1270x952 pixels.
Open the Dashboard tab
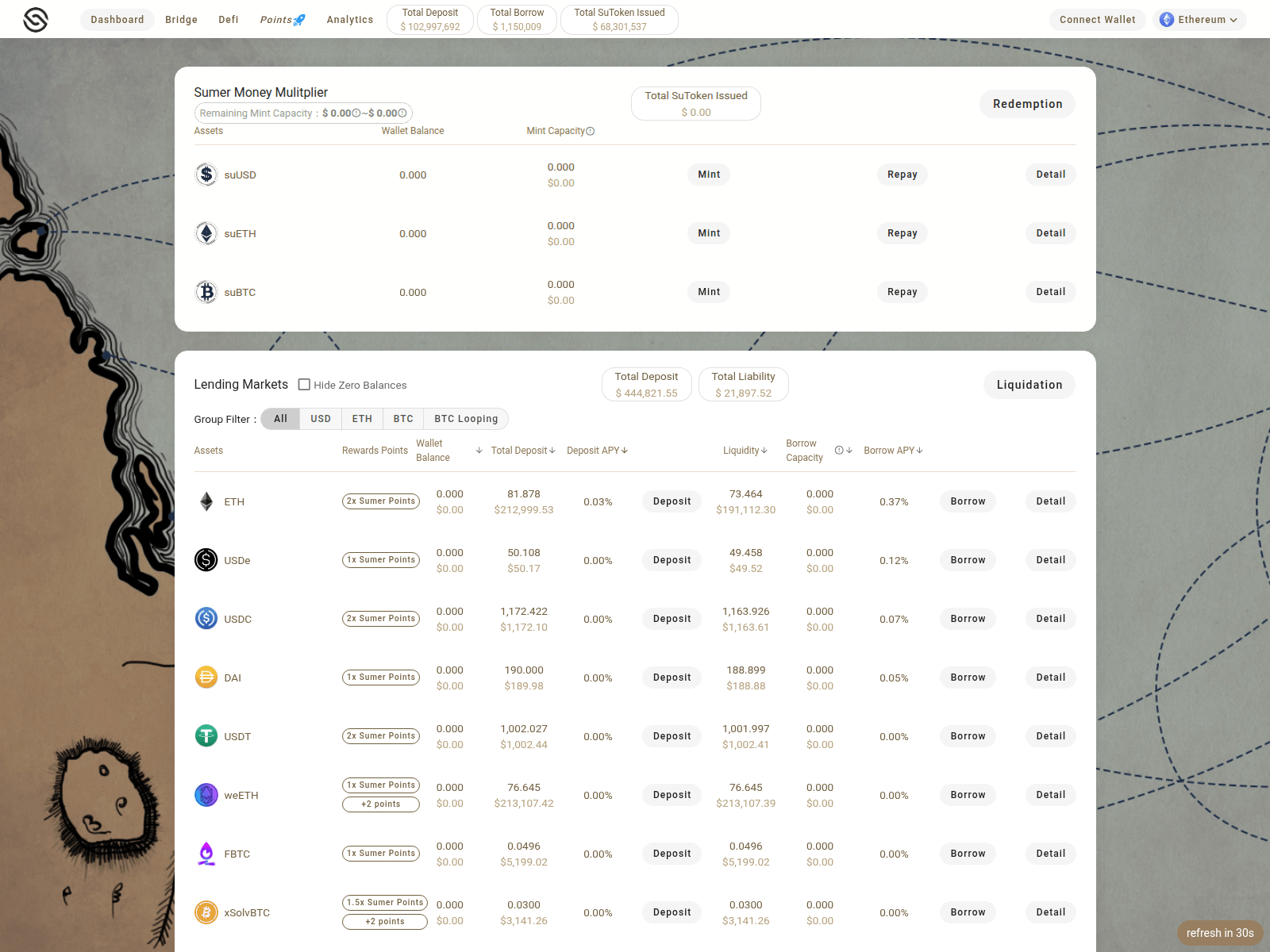pos(117,20)
